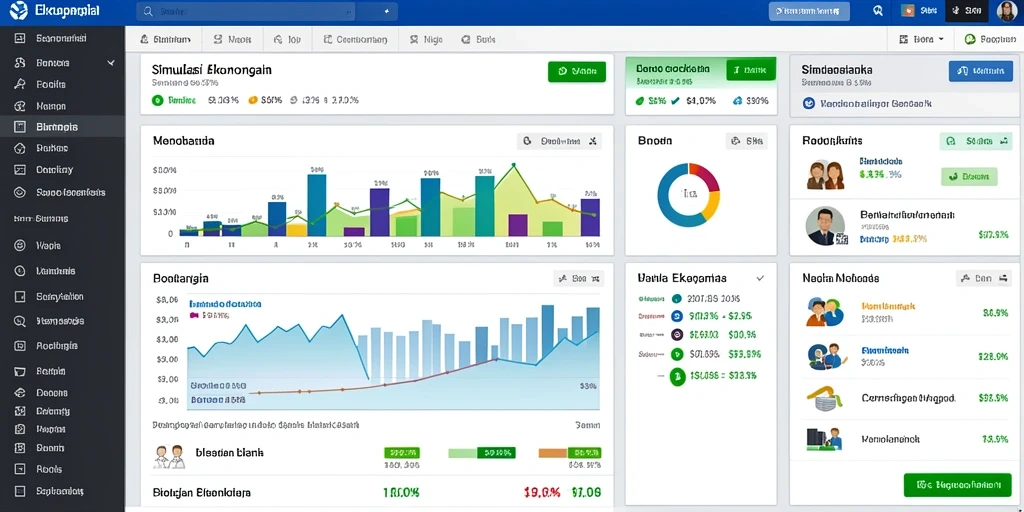Click the icon on the highlighted Bimnopis row
The width and height of the screenshot is (1024, 512).
[20, 127]
